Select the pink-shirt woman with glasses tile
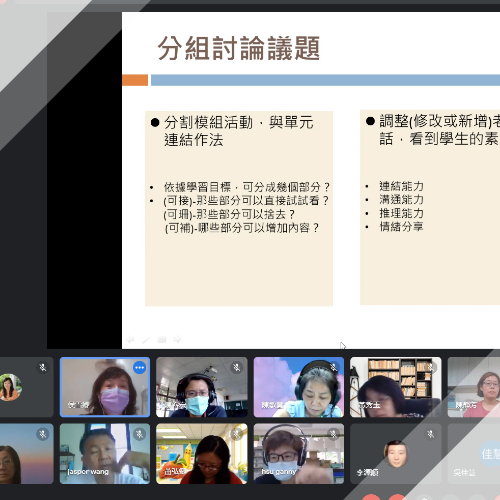Screen dimensions: 500x500 click(474, 387)
